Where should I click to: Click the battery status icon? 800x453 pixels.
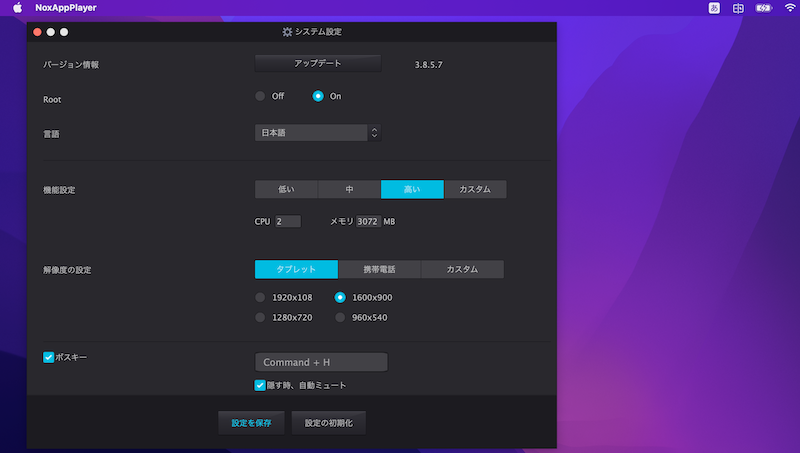[x=764, y=8]
